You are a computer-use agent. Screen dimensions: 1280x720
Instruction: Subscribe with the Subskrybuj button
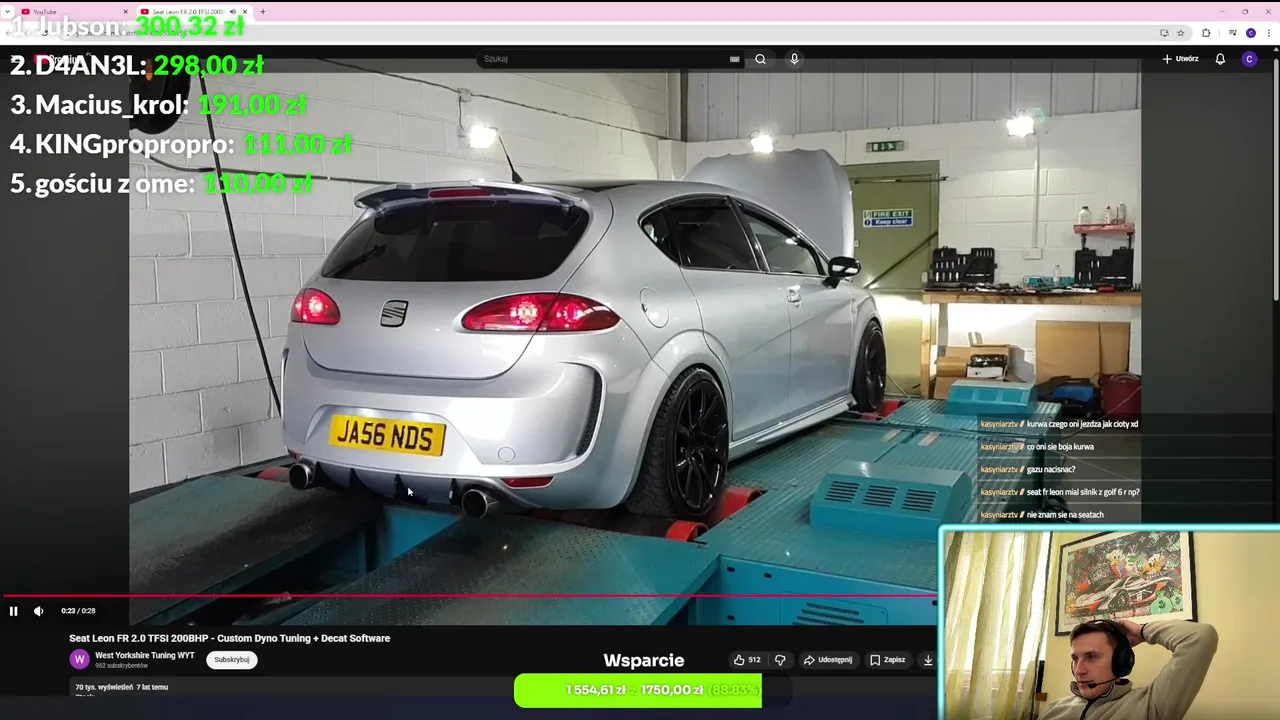click(x=232, y=660)
